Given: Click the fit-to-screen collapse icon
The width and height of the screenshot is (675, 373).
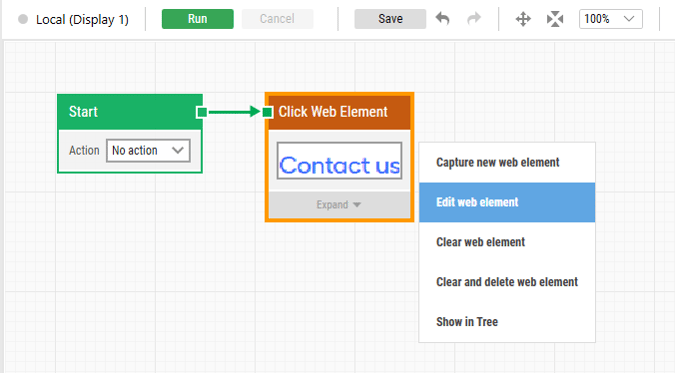Looking at the screenshot, I should 555,19.
